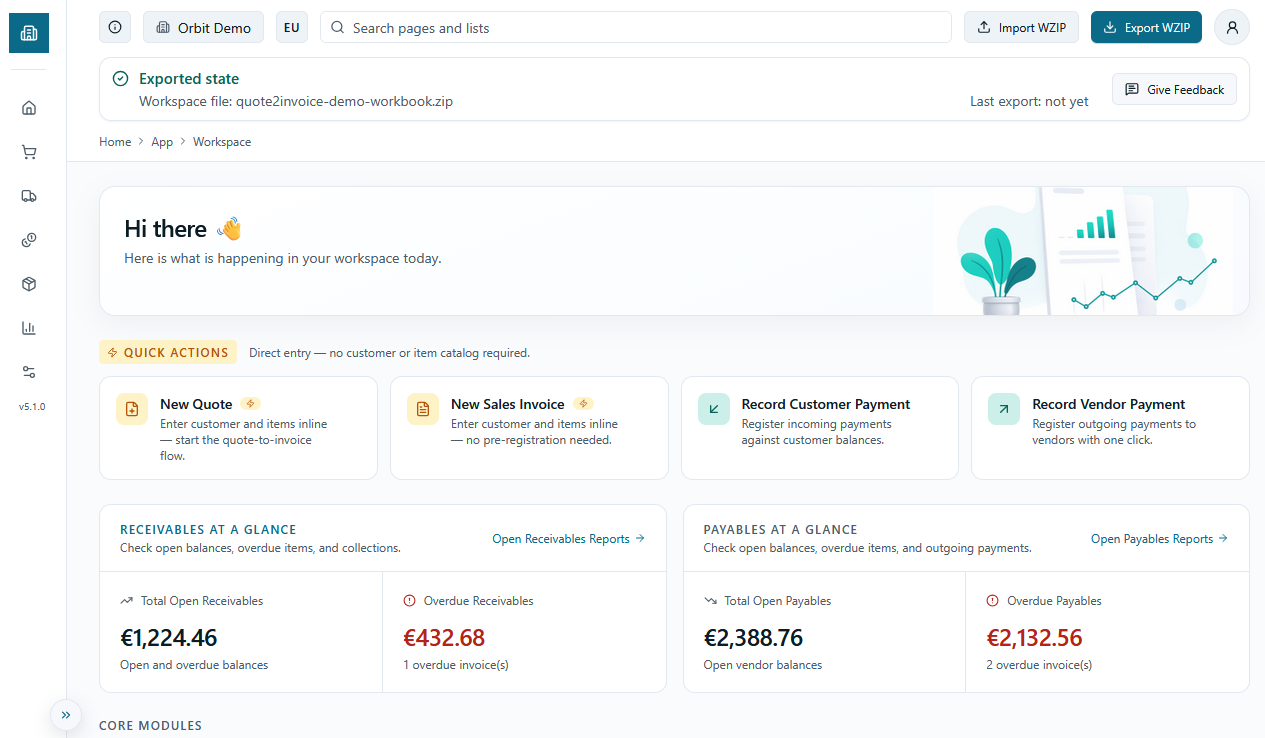Click the clock icon in the left sidebar
Viewport: 1265px width, 738px height.
pyautogui.click(x=29, y=240)
